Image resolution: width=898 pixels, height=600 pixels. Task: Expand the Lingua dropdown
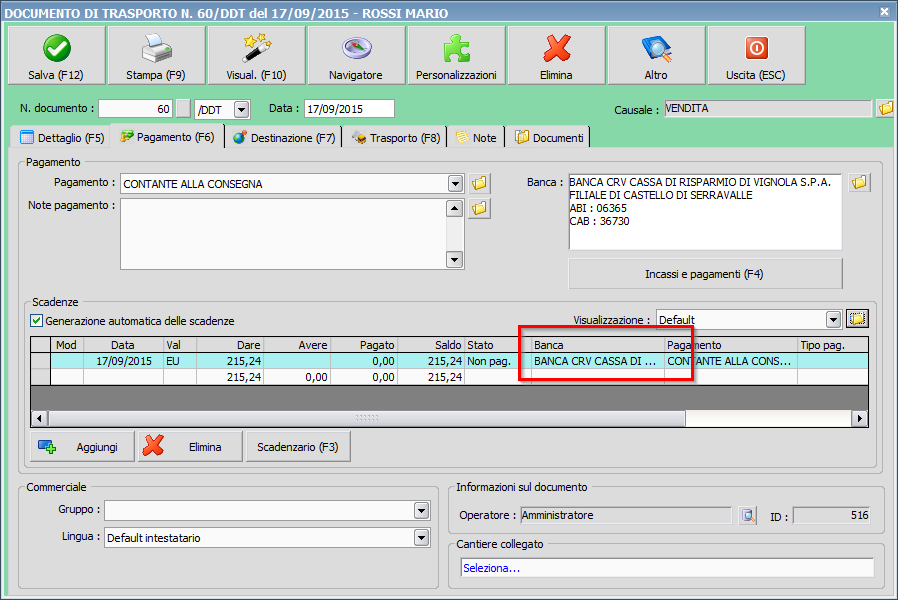[x=421, y=538]
